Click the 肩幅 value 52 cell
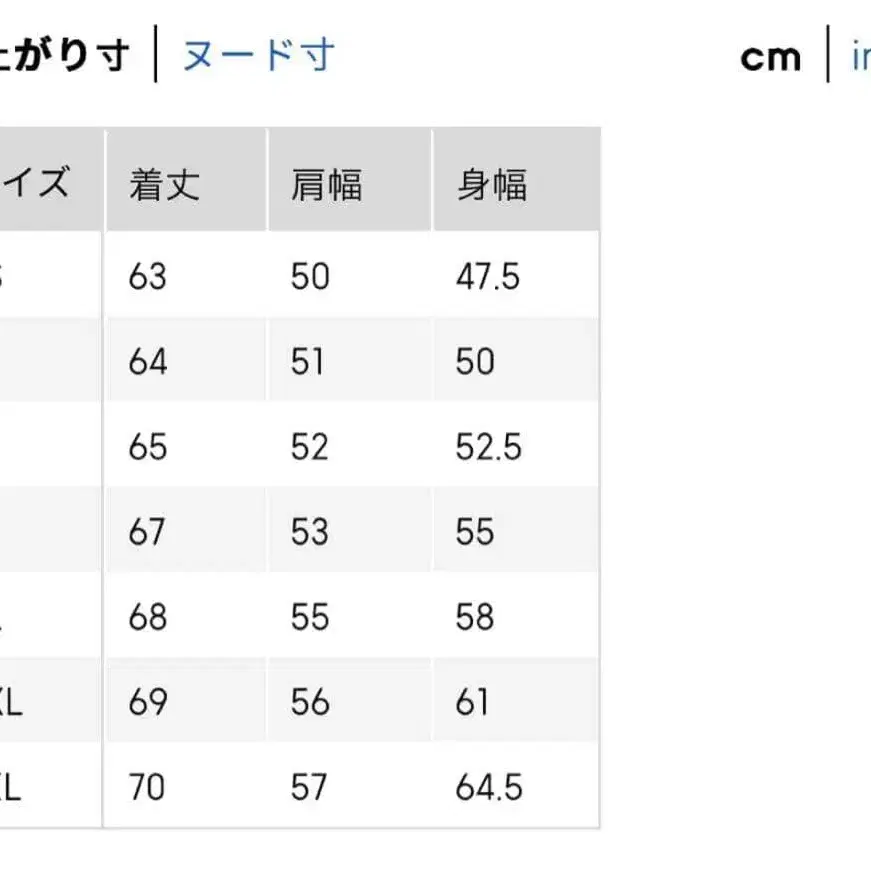The height and width of the screenshot is (871, 871). 312,446
